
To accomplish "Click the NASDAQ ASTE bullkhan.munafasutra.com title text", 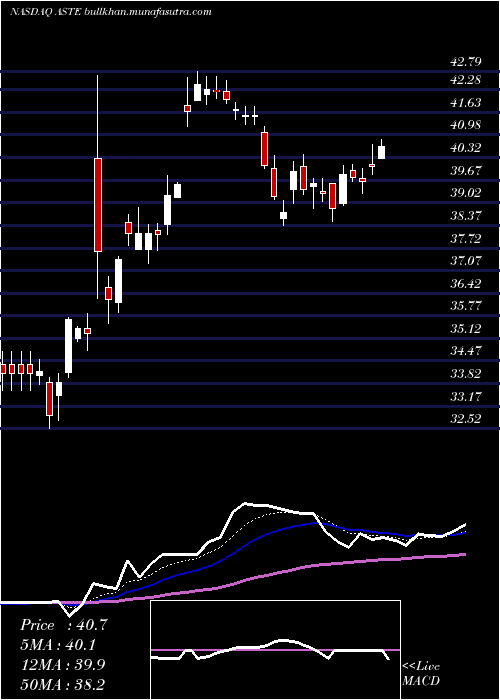I will pos(111,12).
